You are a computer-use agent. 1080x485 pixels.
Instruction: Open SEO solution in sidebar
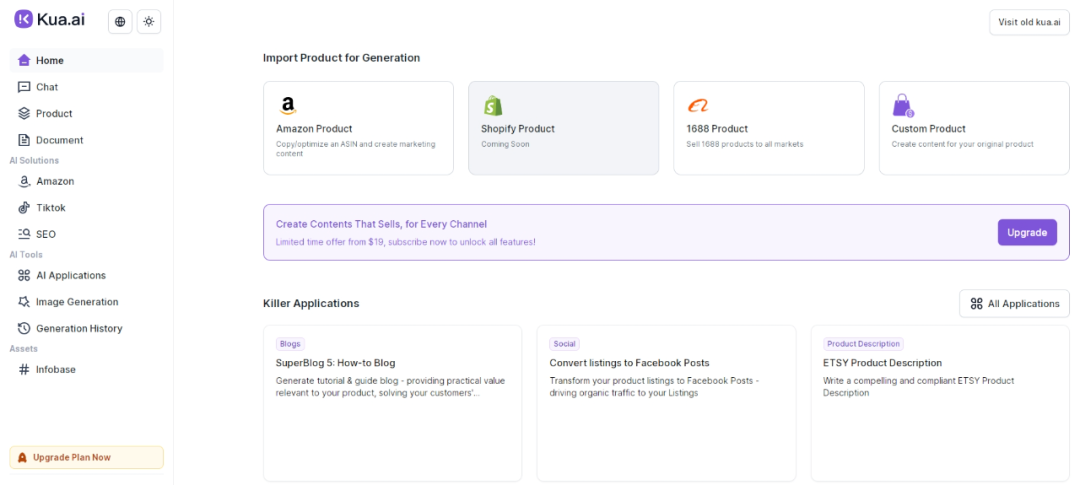[x=45, y=234]
